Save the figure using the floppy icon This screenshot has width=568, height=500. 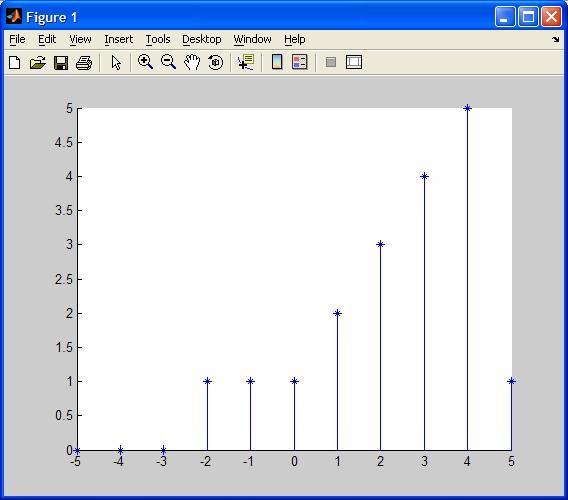tap(61, 62)
